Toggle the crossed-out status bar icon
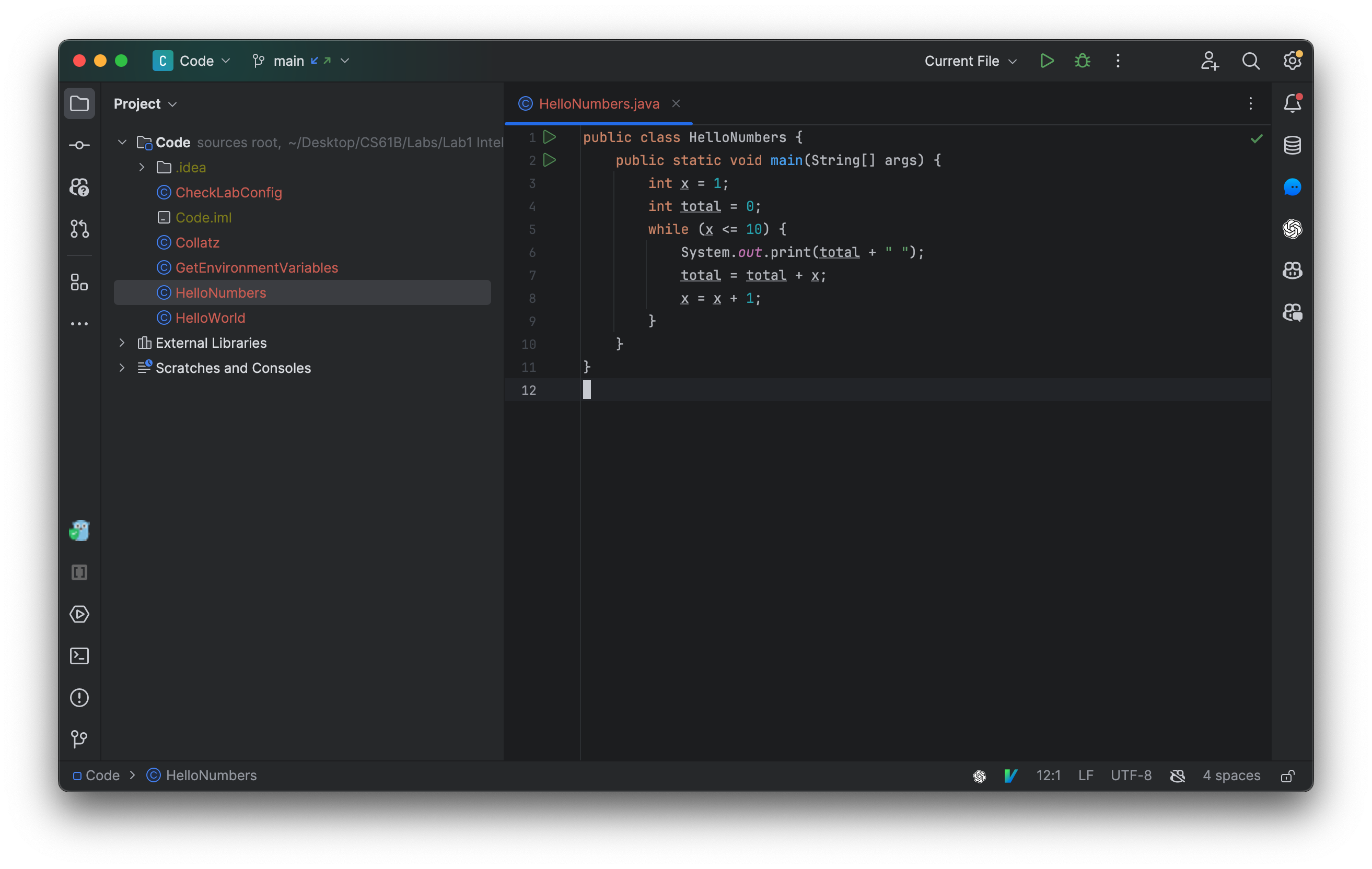The height and width of the screenshot is (869, 1372). click(1178, 776)
